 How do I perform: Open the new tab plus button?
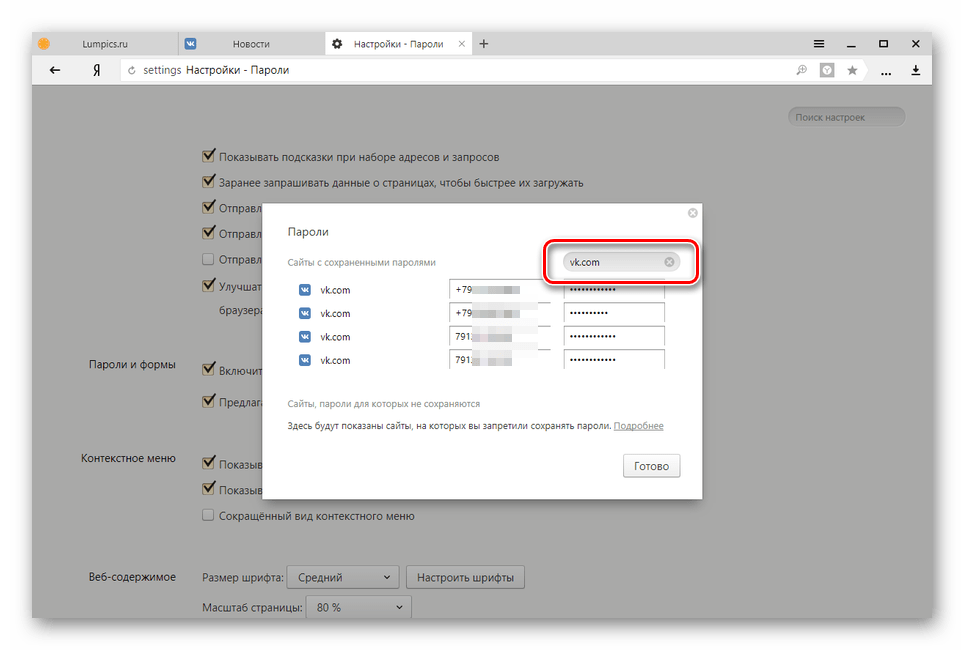pos(484,44)
